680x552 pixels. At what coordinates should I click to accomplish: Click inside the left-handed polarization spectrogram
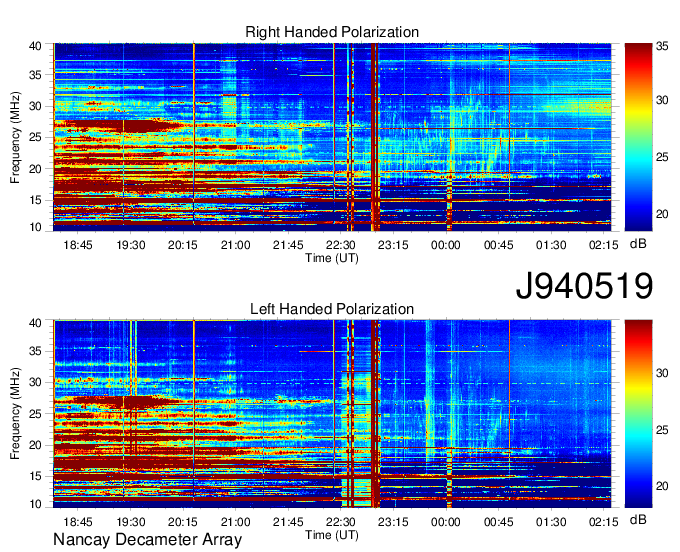click(332, 414)
